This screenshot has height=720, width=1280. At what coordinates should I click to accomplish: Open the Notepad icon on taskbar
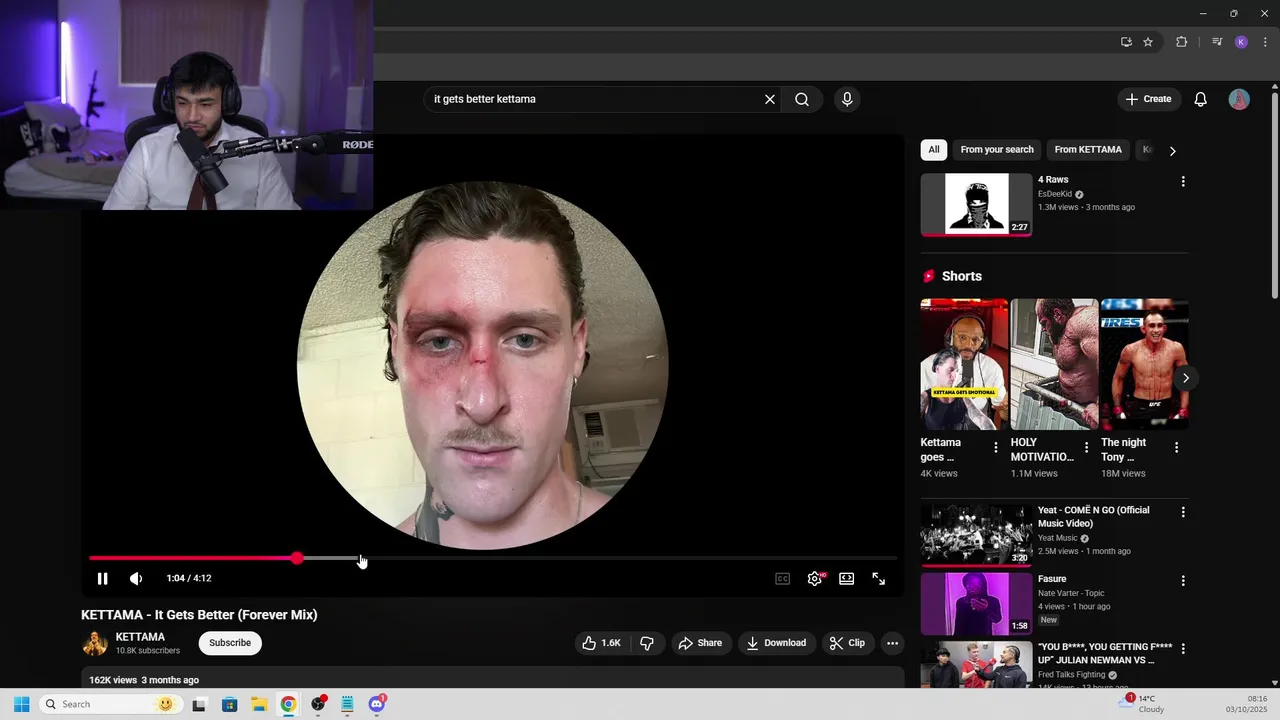[x=347, y=704]
